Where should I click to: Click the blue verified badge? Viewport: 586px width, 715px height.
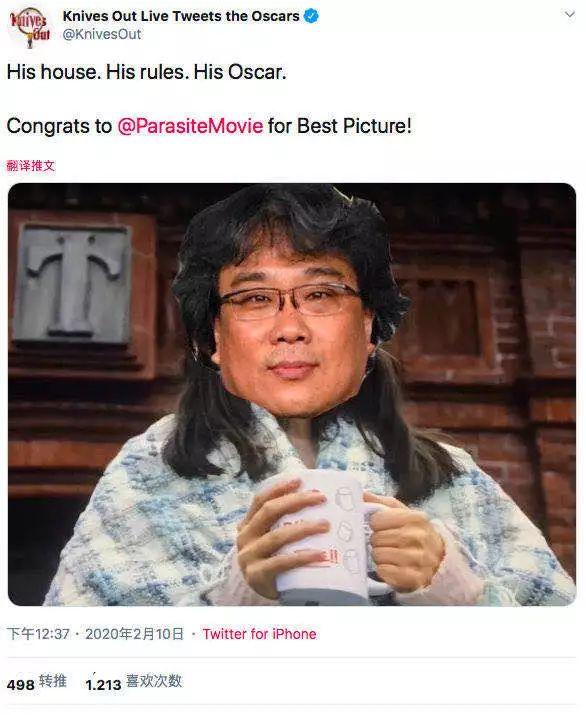pos(311,16)
